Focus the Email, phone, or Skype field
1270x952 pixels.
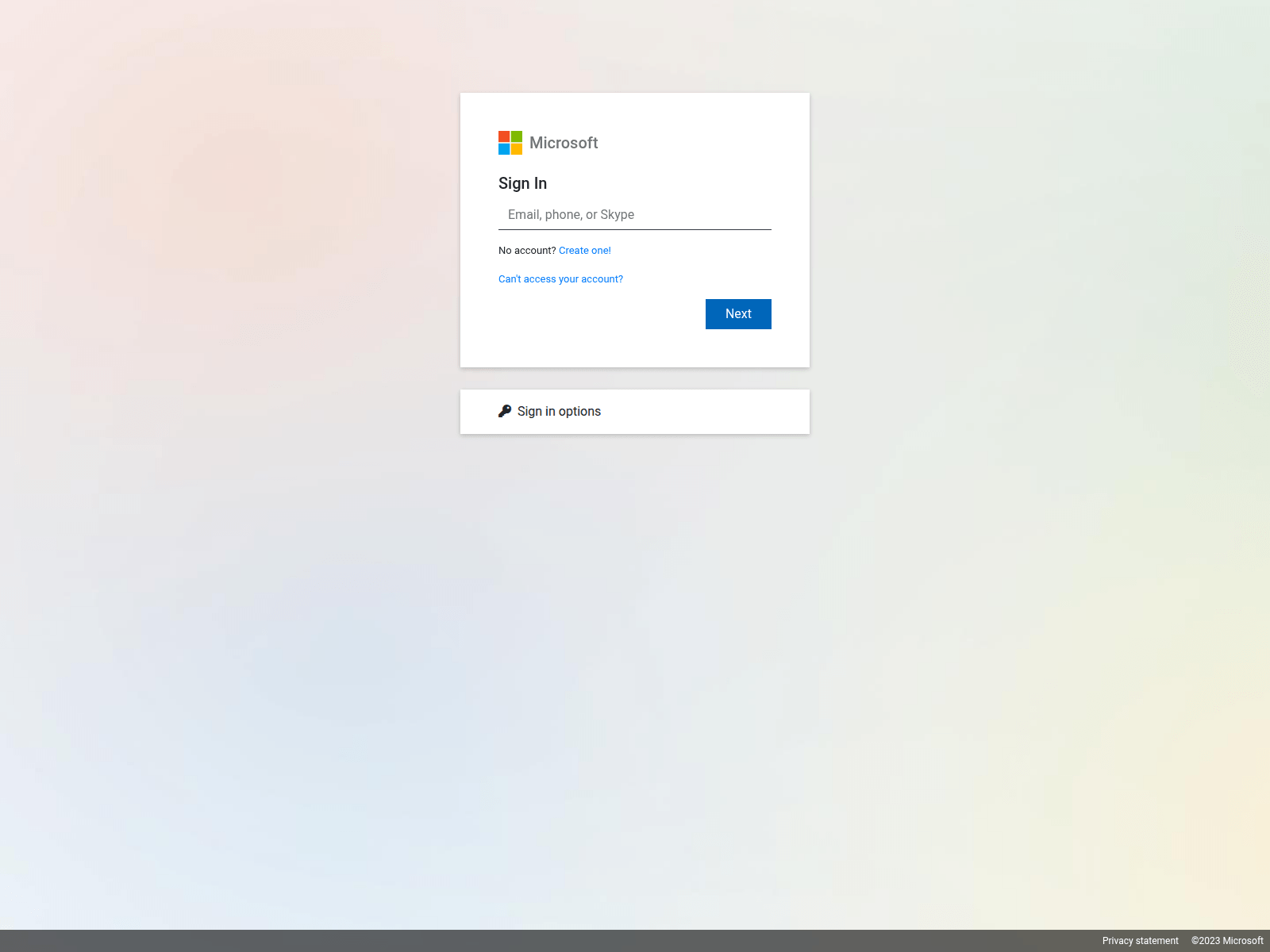635,215
